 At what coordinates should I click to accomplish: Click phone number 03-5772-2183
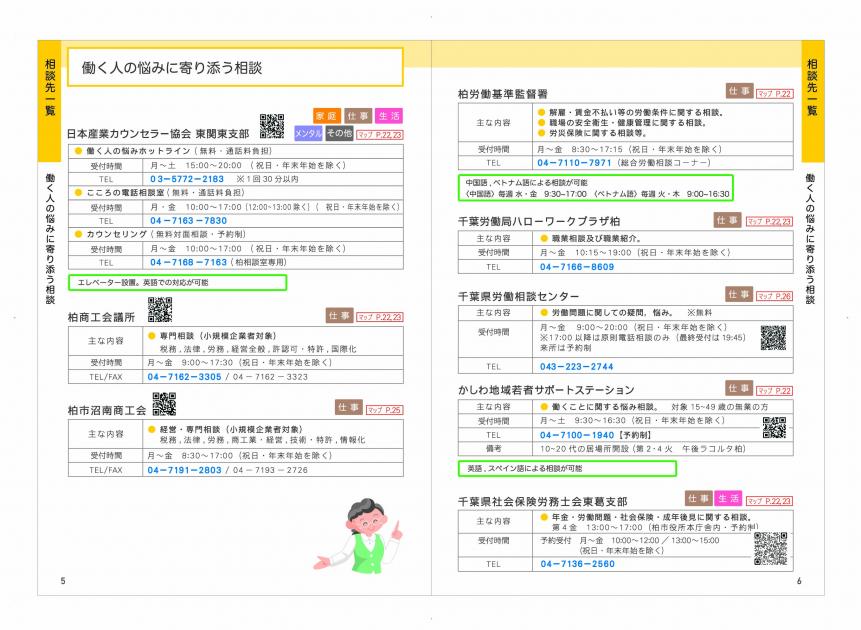(x=187, y=179)
